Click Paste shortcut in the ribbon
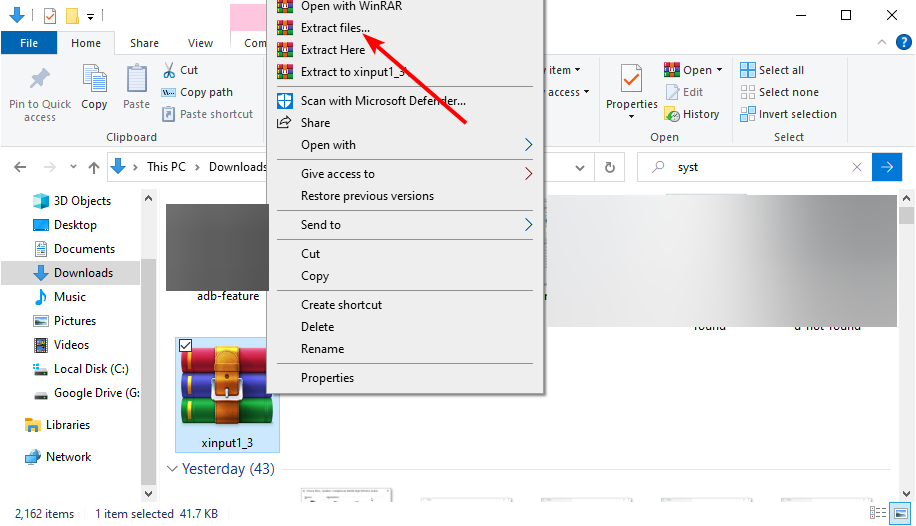Screen dimensions: 916x526 coord(208,114)
